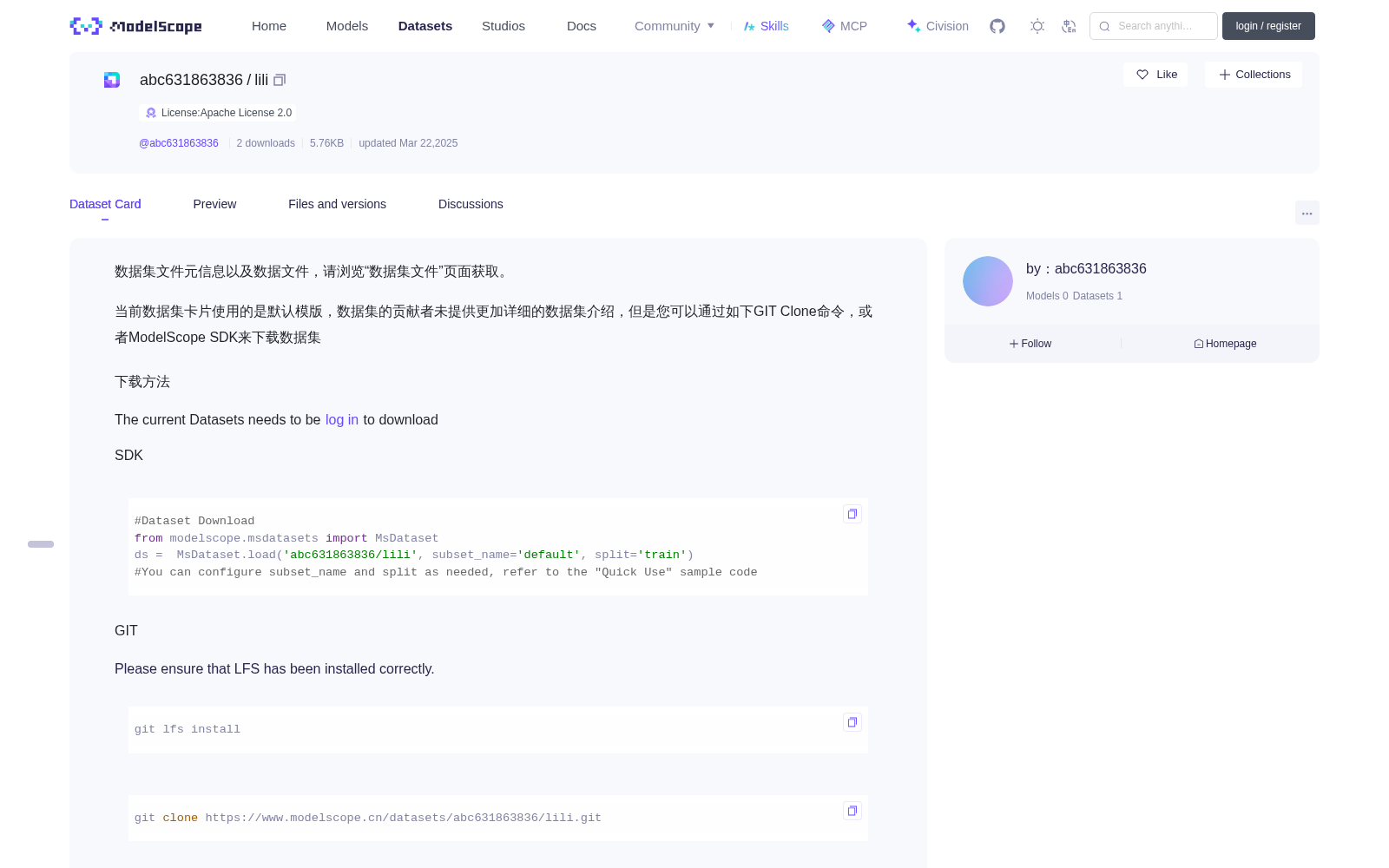Click the left-edge floating handle bar
Image resolution: width=1389 pixels, height=868 pixels.
pos(41,544)
